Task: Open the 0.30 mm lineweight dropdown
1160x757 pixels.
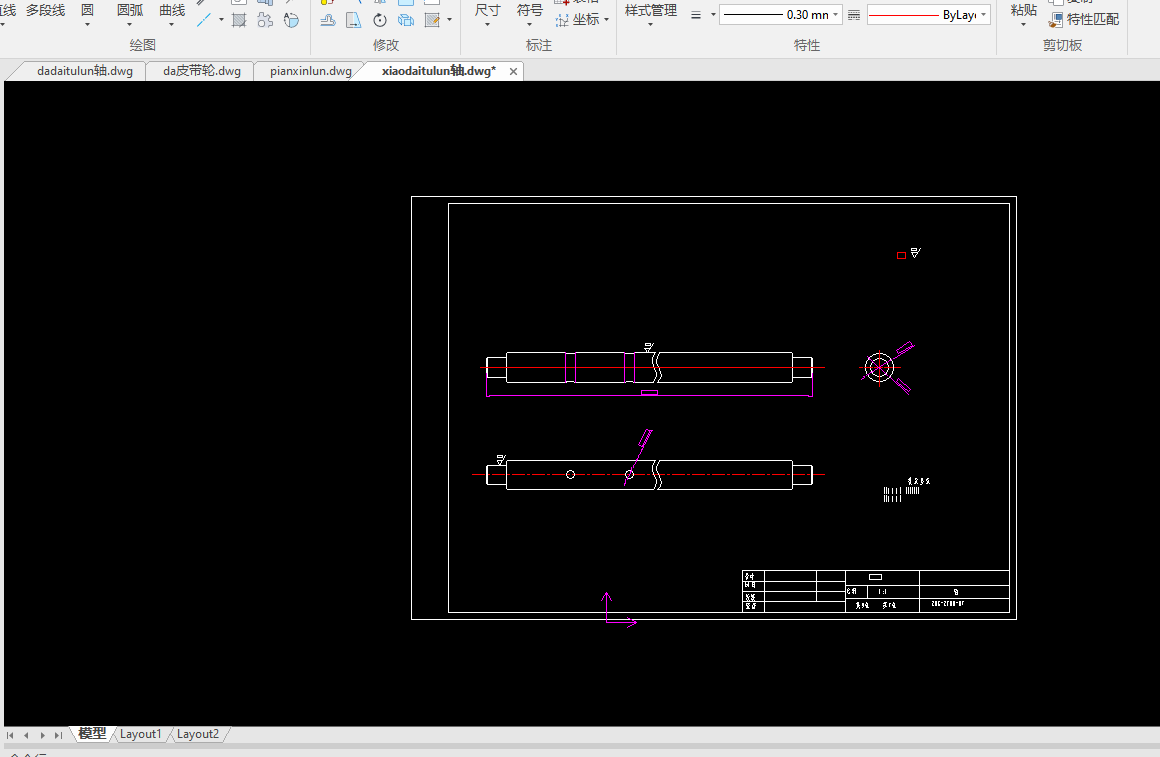Action: tap(836, 15)
